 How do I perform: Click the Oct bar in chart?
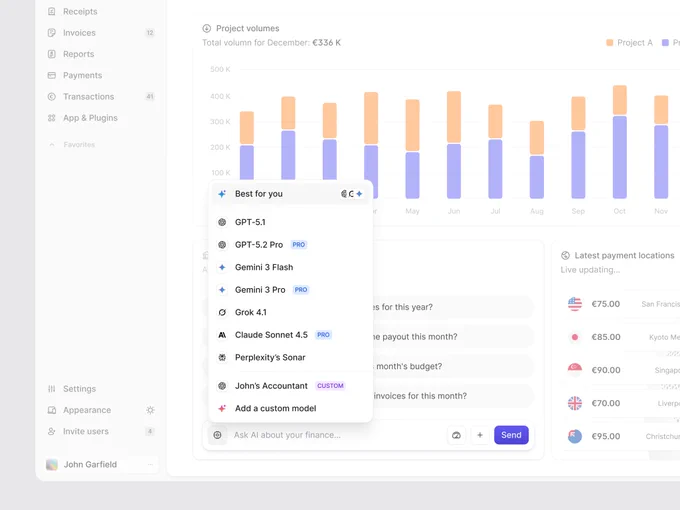[619, 142]
